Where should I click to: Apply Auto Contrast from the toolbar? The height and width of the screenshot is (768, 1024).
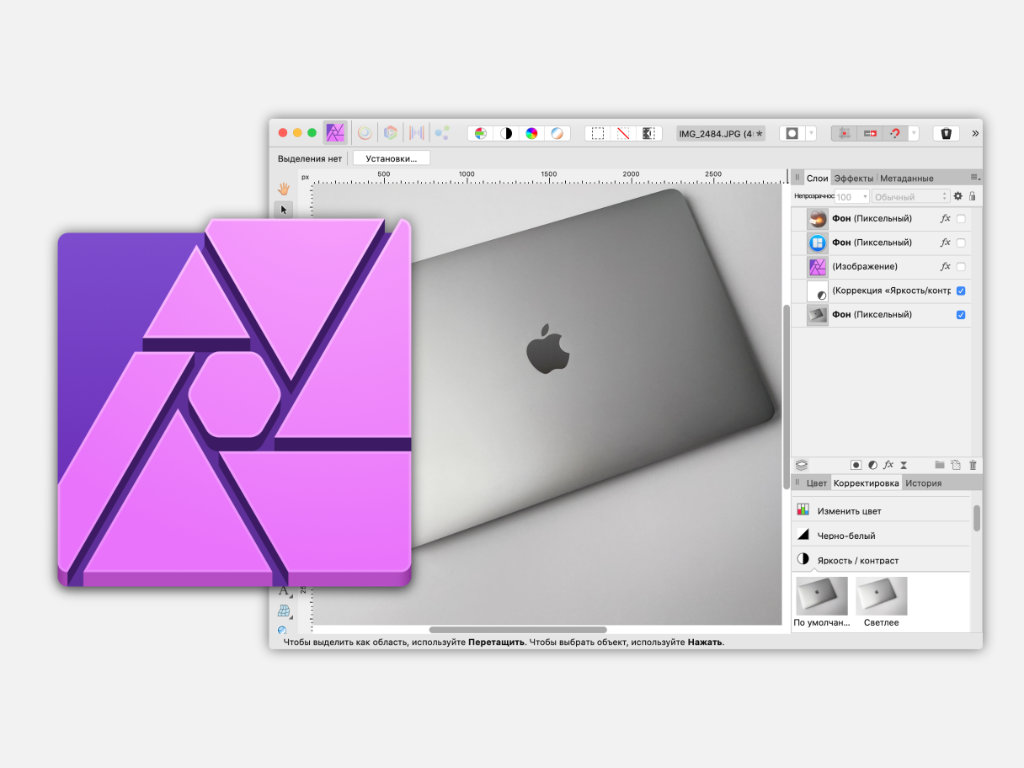coord(506,133)
